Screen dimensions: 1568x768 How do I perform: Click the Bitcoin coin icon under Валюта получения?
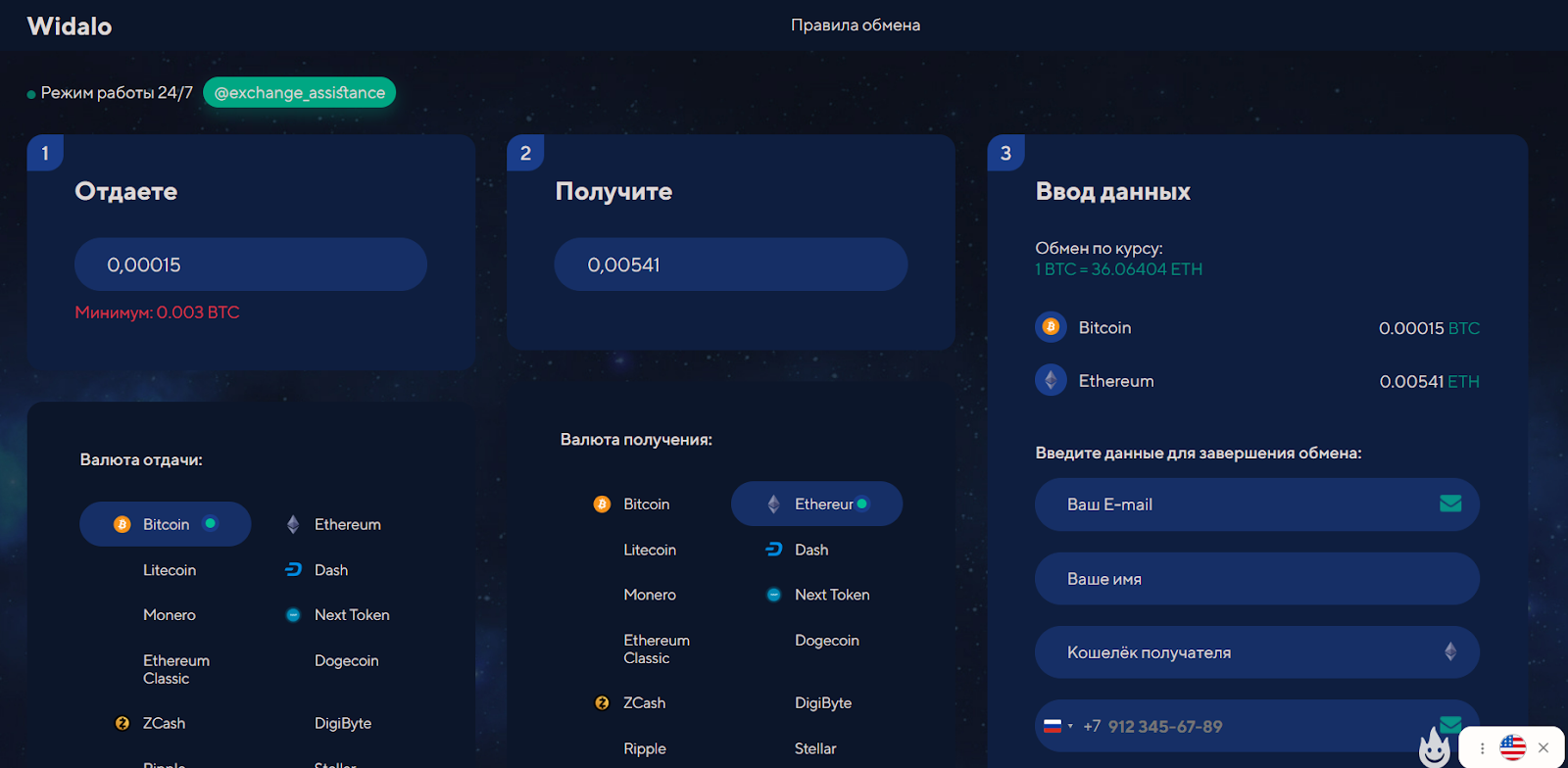click(x=602, y=504)
